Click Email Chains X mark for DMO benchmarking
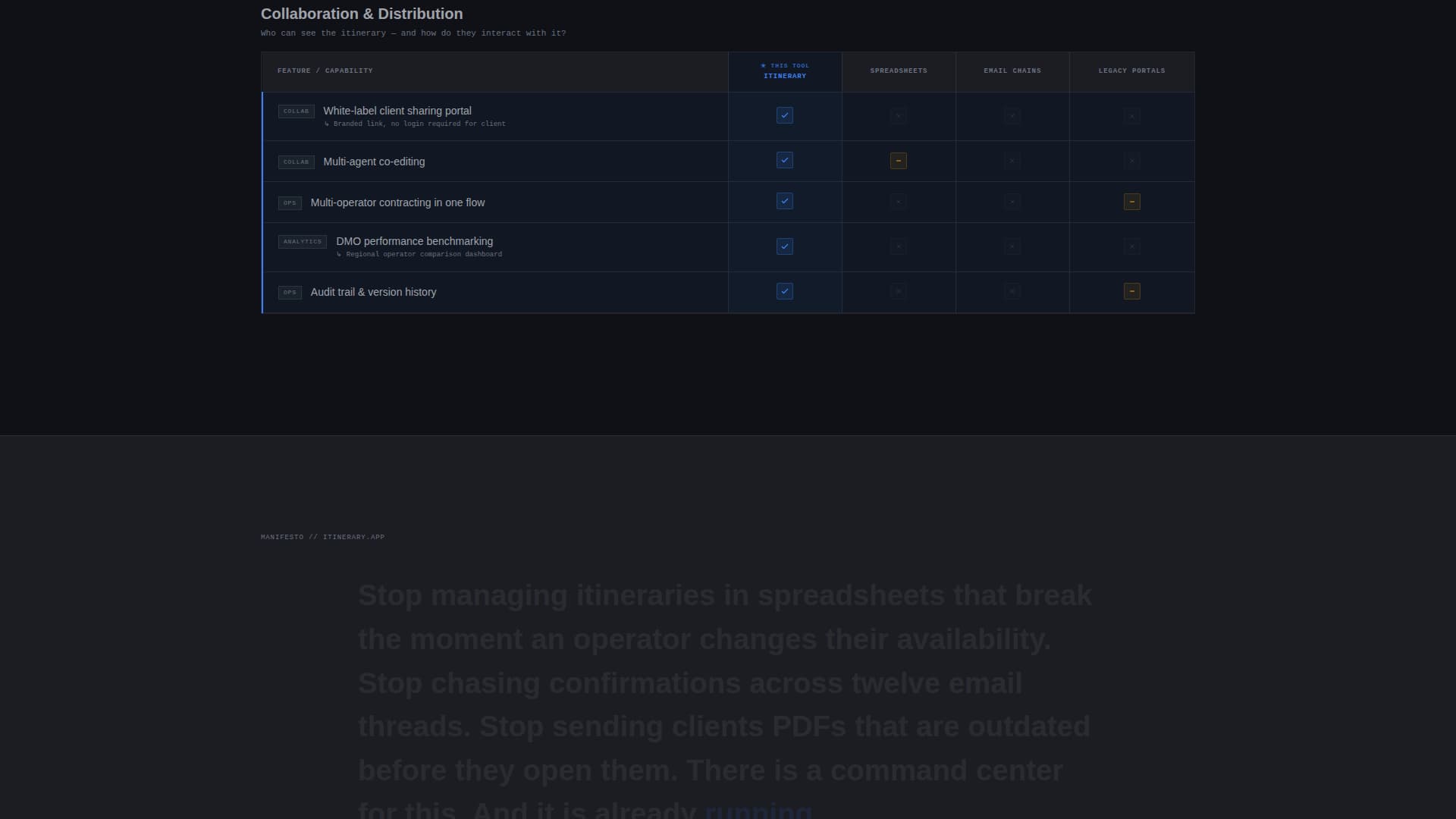This screenshot has height=819, width=1456. click(1012, 246)
